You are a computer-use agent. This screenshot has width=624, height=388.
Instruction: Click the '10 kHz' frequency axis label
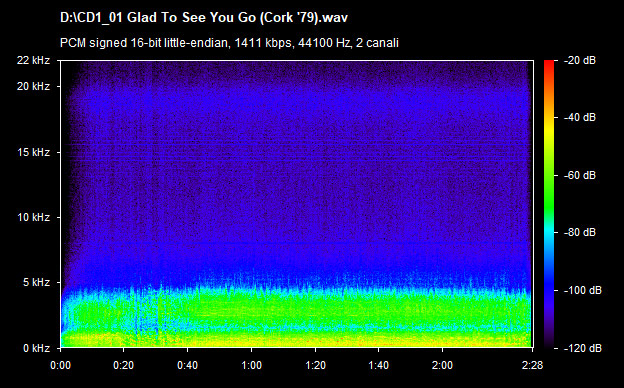click(x=33, y=218)
